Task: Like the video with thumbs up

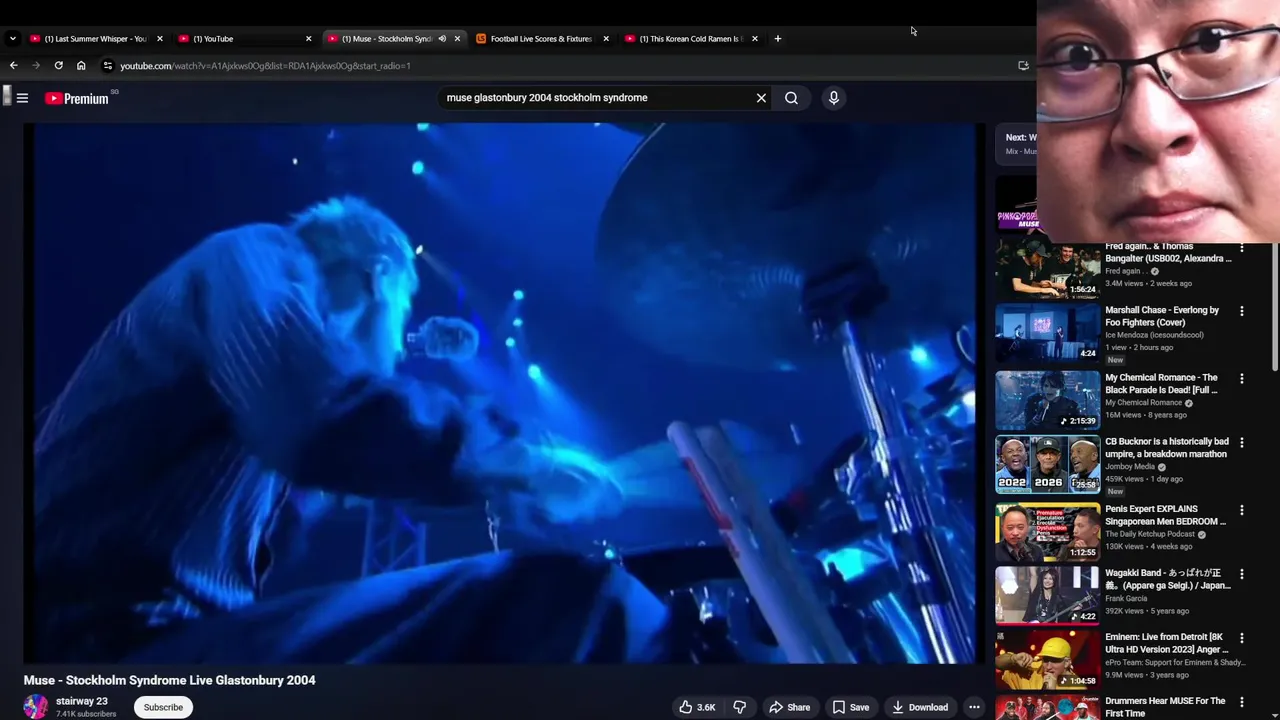Action: tap(697, 707)
